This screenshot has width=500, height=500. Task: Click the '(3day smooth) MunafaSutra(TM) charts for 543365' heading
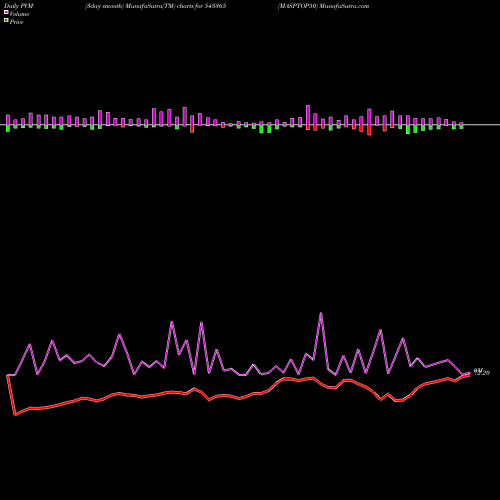tap(155, 6)
